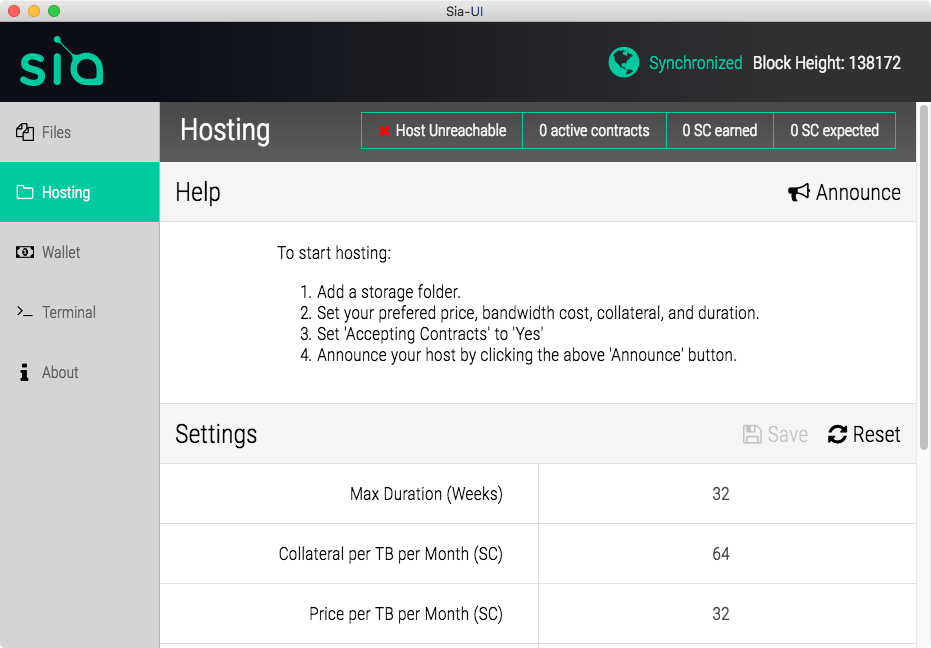Click the megaphone Announce icon
931x648 pixels.
point(799,192)
